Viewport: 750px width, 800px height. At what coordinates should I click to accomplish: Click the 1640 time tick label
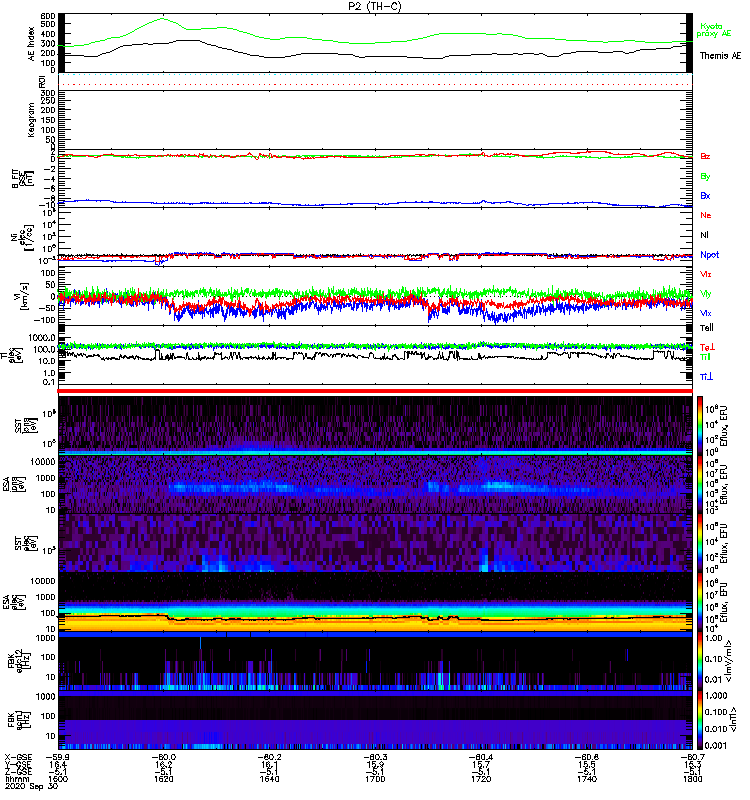pyautogui.click(x=269, y=779)
